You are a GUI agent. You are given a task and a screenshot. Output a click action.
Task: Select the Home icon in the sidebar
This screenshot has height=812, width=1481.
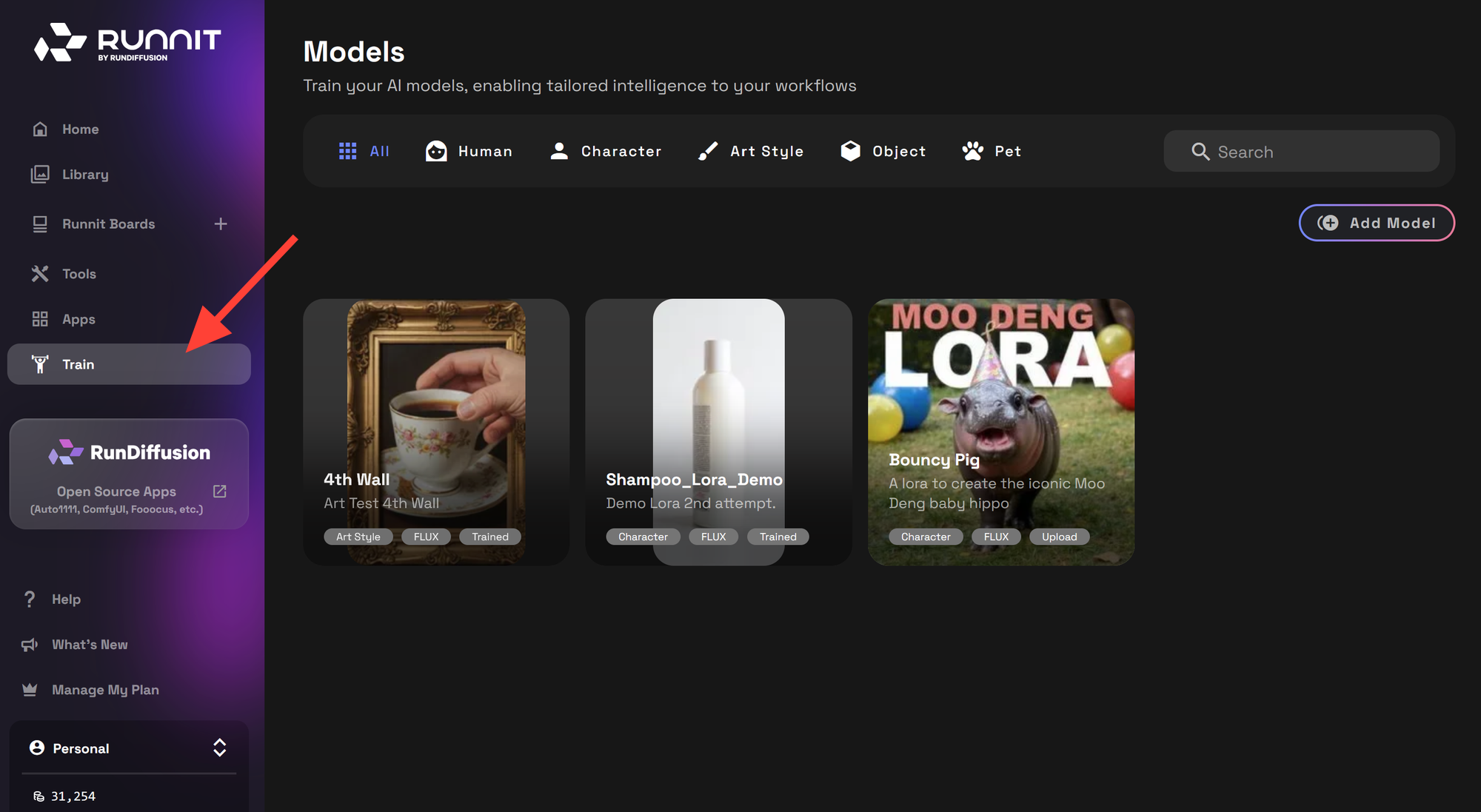(x=40, y=129)
